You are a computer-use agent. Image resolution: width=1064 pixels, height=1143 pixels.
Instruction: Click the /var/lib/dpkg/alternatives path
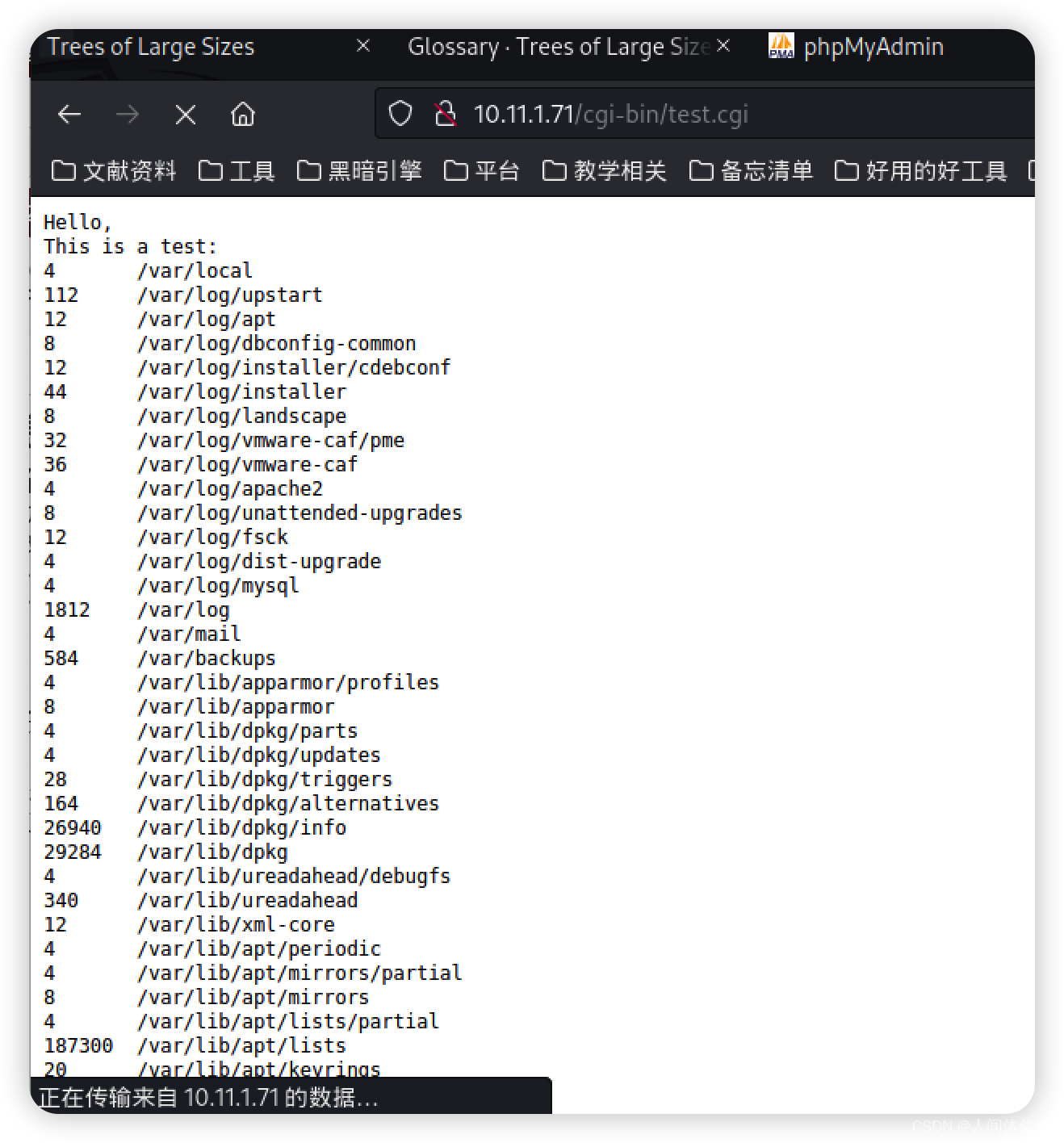tap(288, 803)
